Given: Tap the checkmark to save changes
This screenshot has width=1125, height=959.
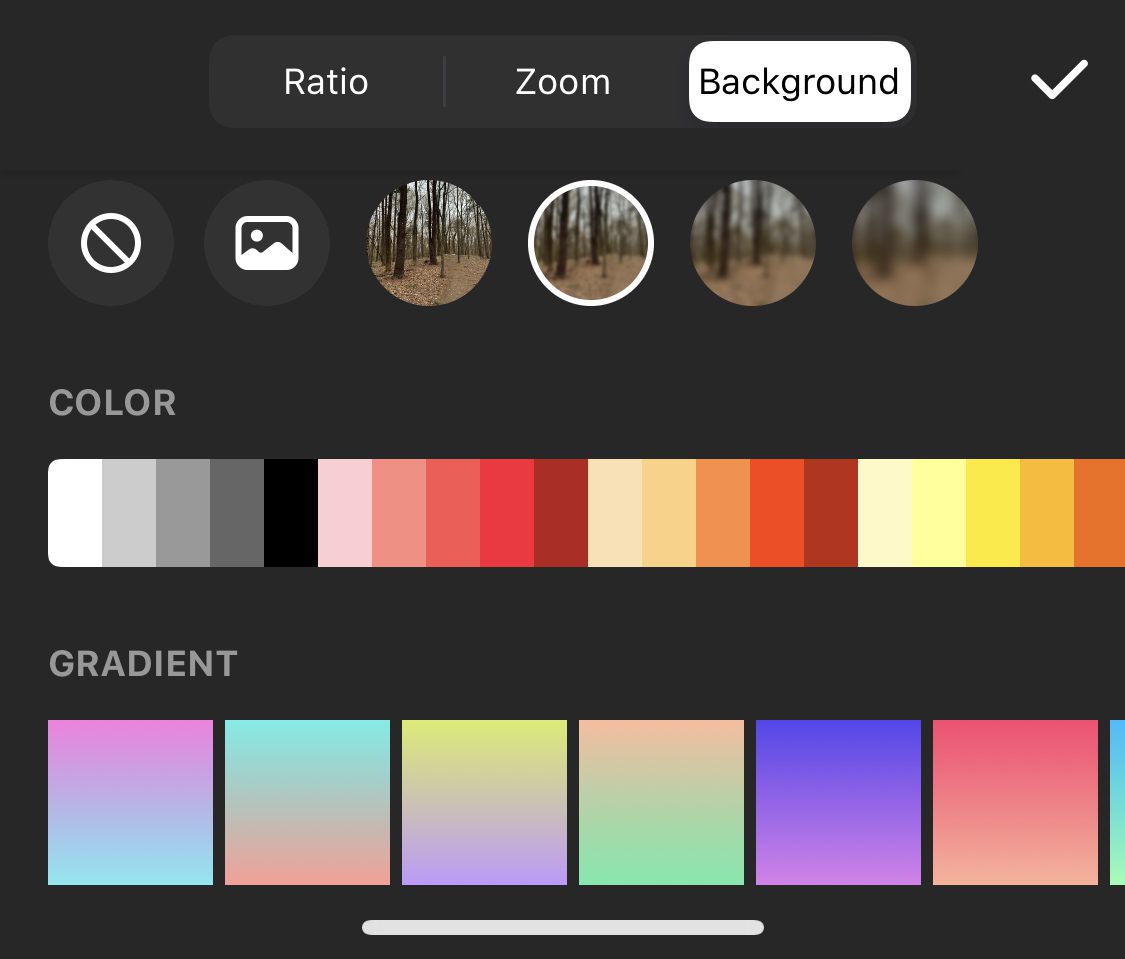Looking at the screenshot, I should tap(1058, 81).
